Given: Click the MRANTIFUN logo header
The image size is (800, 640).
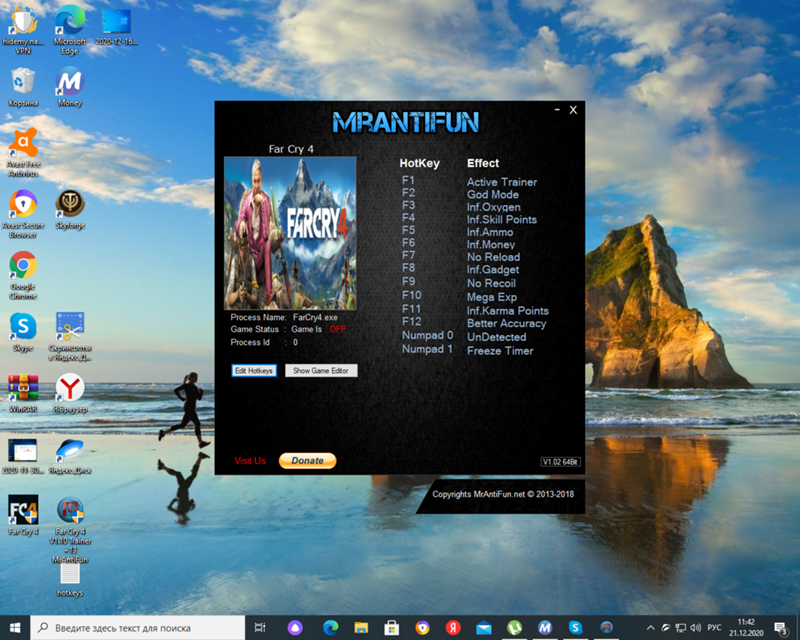Looking at the screenshot, I should [406, 122].
